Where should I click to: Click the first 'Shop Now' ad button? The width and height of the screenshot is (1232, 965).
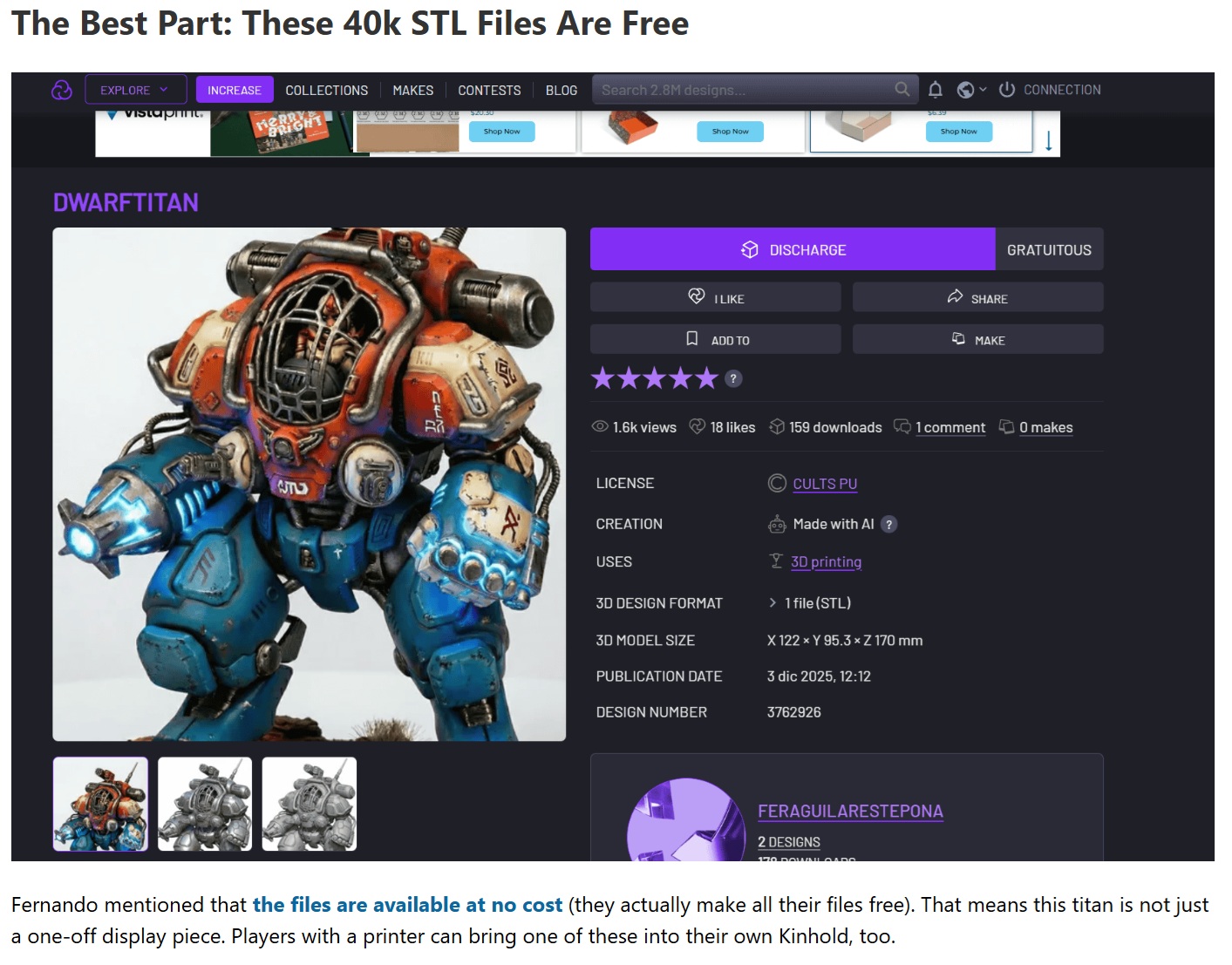[501, 132]
